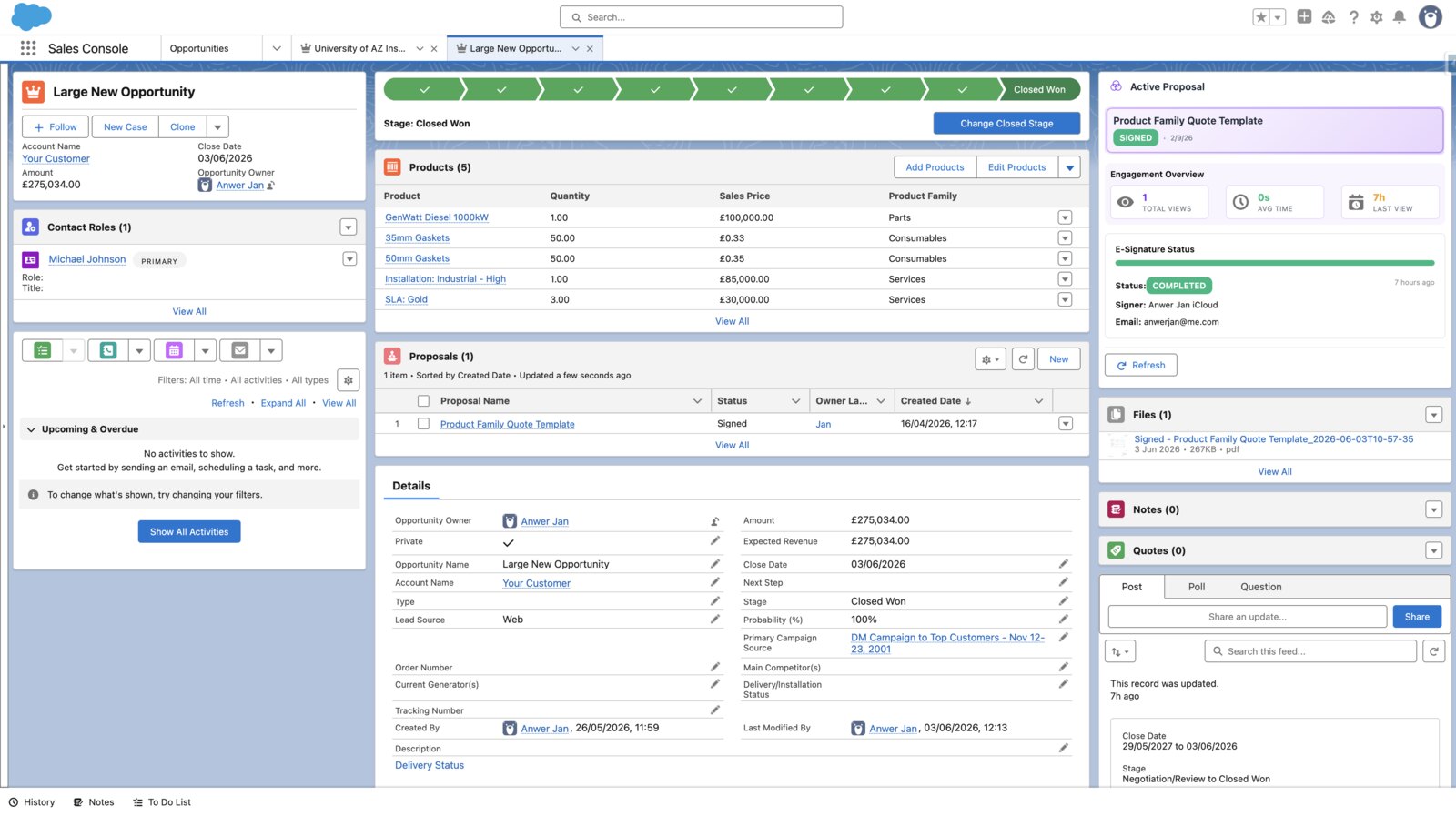Select the Poll tab in Chatter
This screenshot has width=1456, height=816.
pos(1197,587)
